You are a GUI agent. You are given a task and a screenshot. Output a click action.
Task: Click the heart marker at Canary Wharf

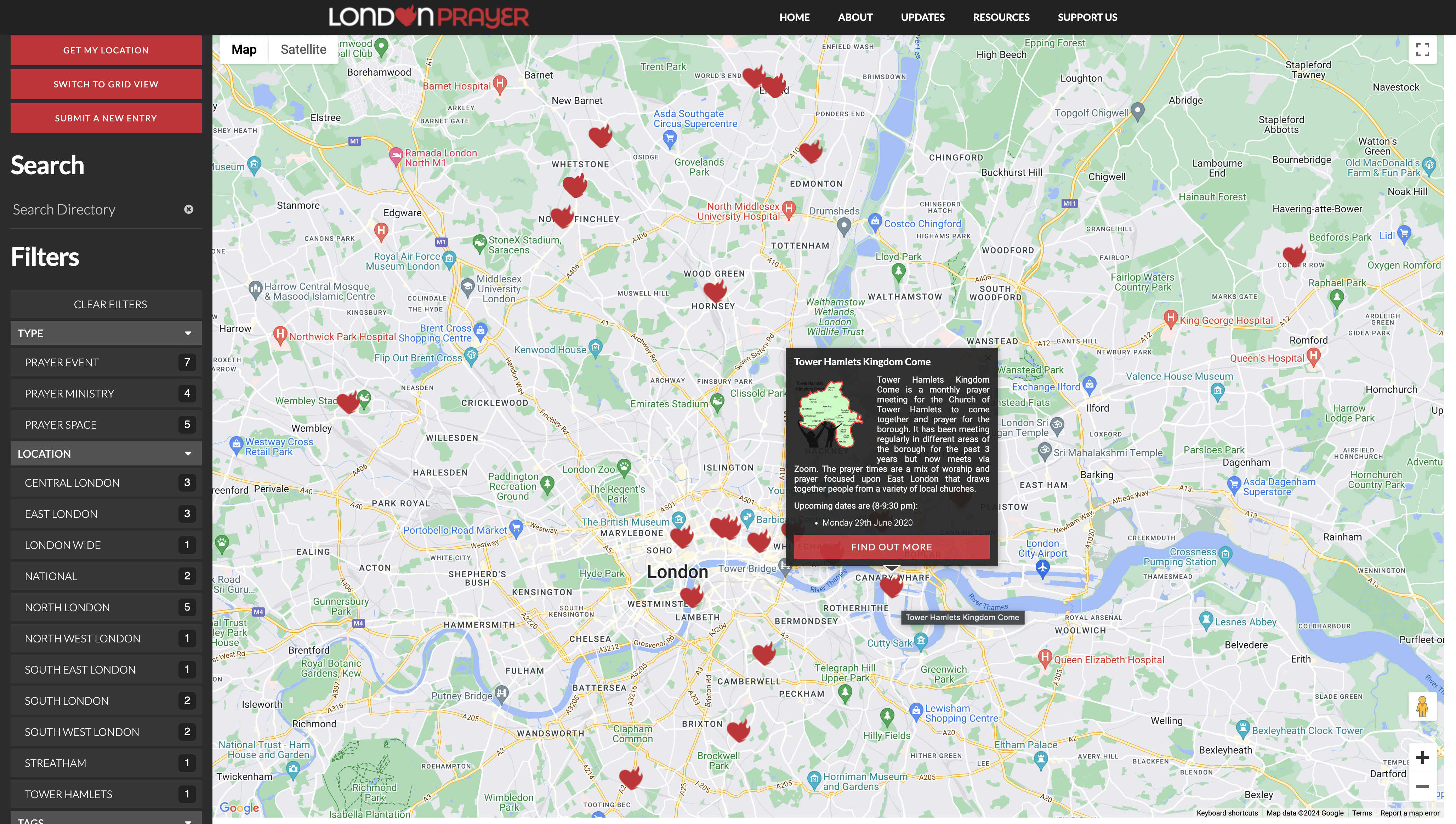pyautogui.click(x=892, y=586)
